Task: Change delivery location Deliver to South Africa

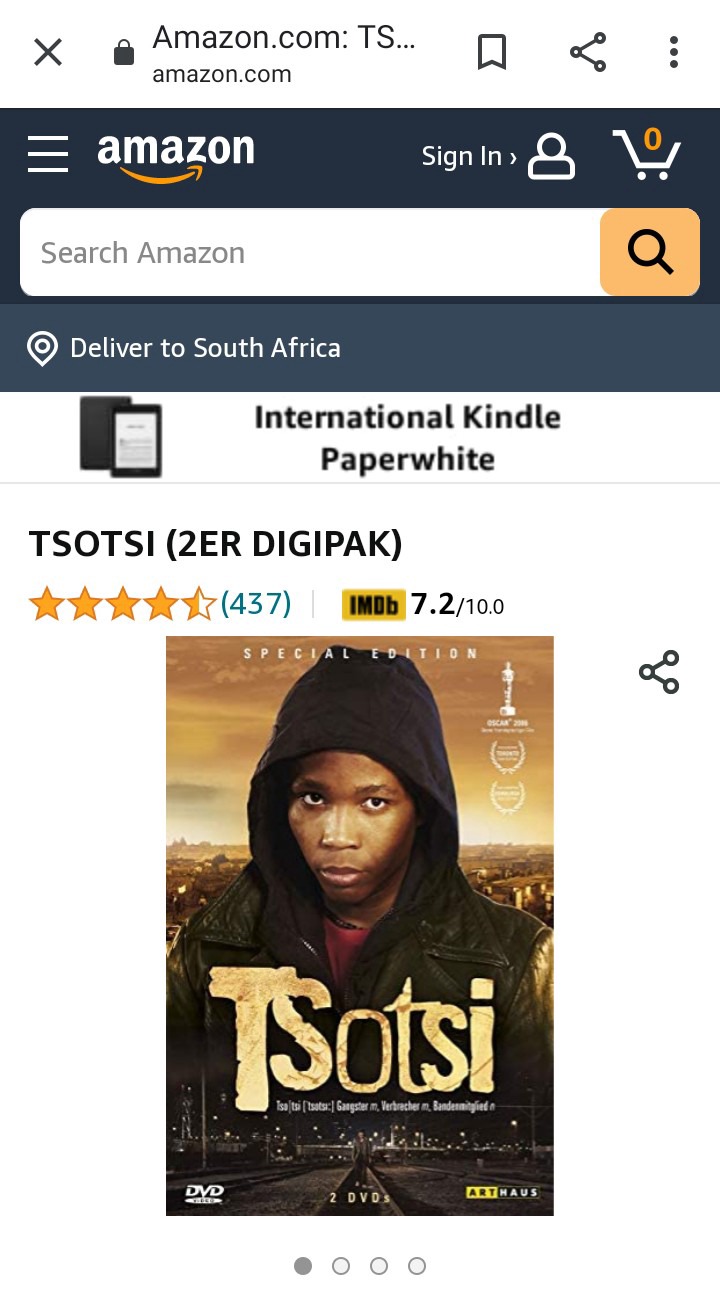Action: pyautogui.click(x=184, y=348)
